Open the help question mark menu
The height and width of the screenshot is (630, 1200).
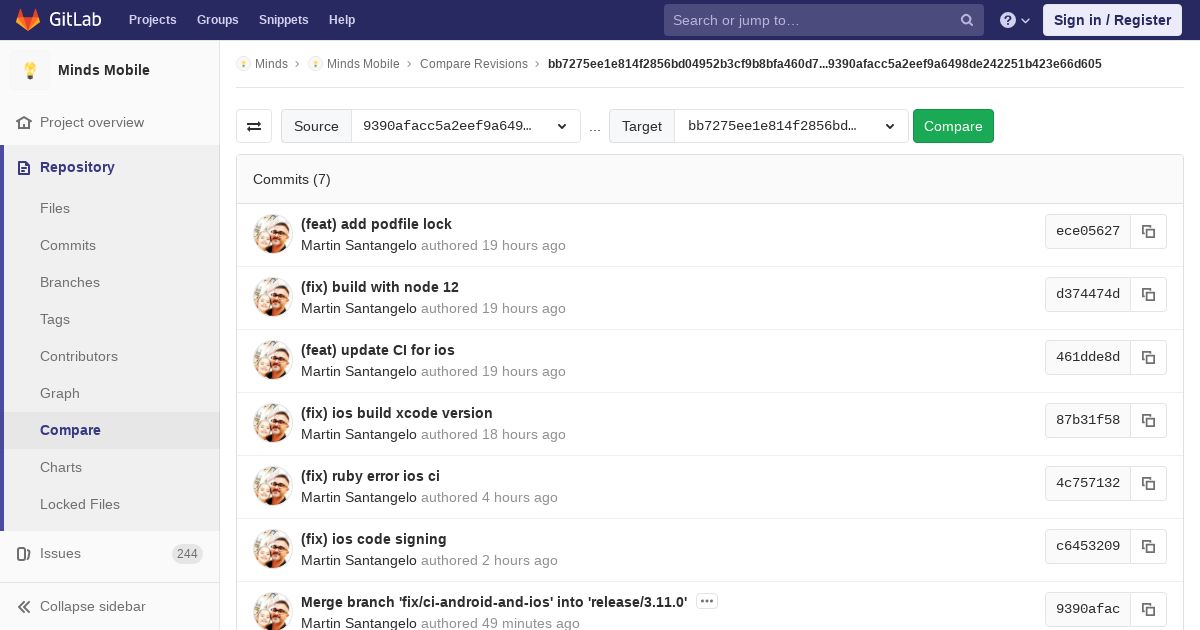click(x=1015, y=20)
